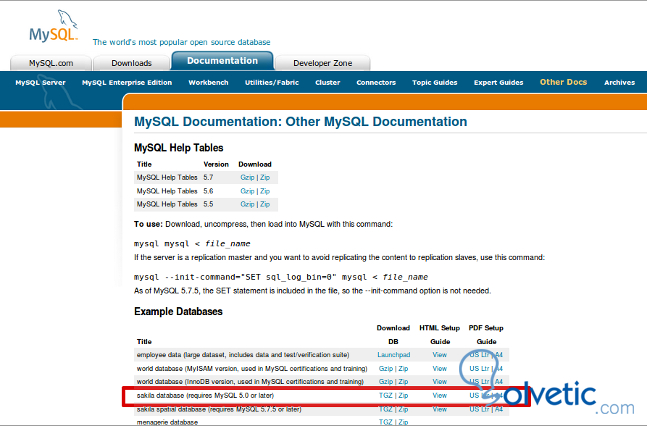Image resolution: width=647 pixels, height=426 pixels.
Task: Download Zip of world database InnoDB version
Action: (403, 382)
